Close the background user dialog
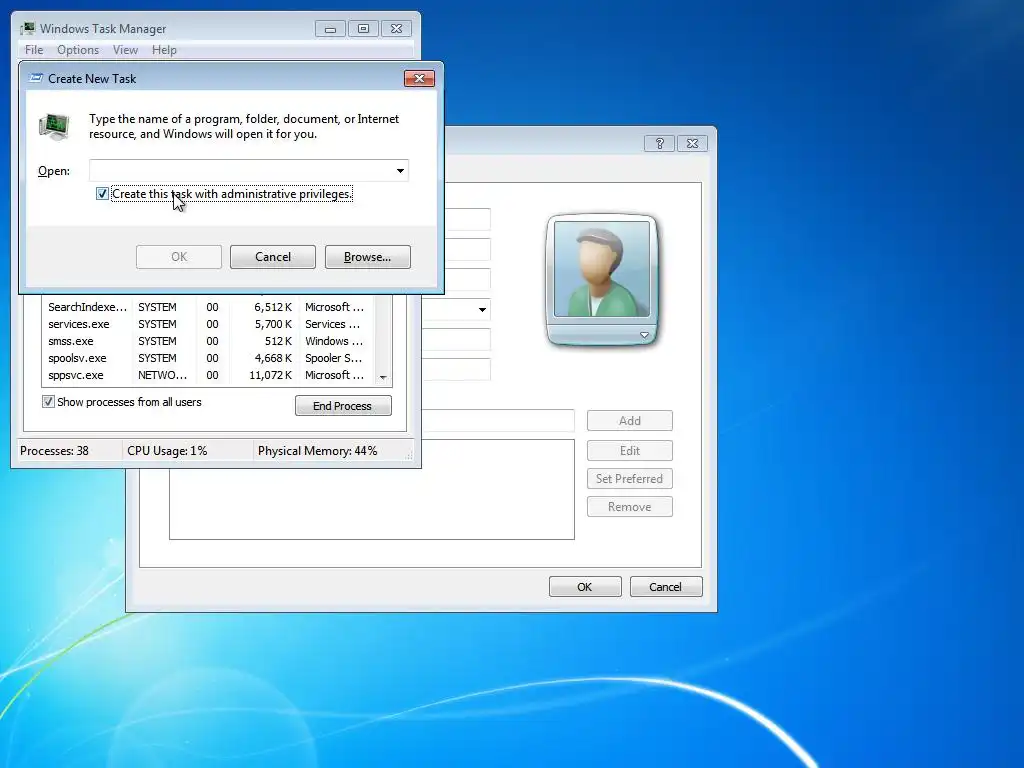This screenshot has width=1024, height=768. point(692,143)
